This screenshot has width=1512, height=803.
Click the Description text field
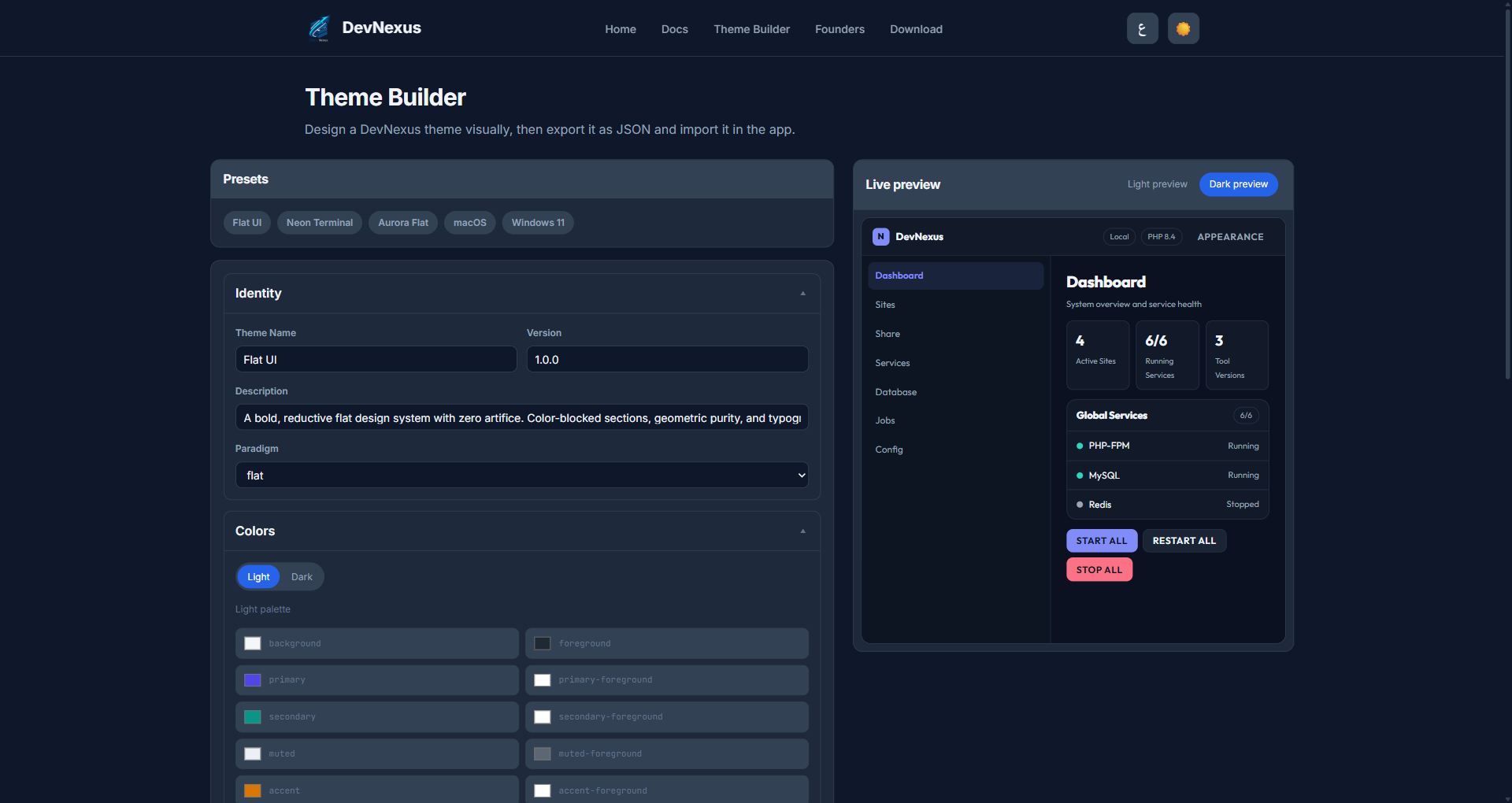[x=521, y=417]
